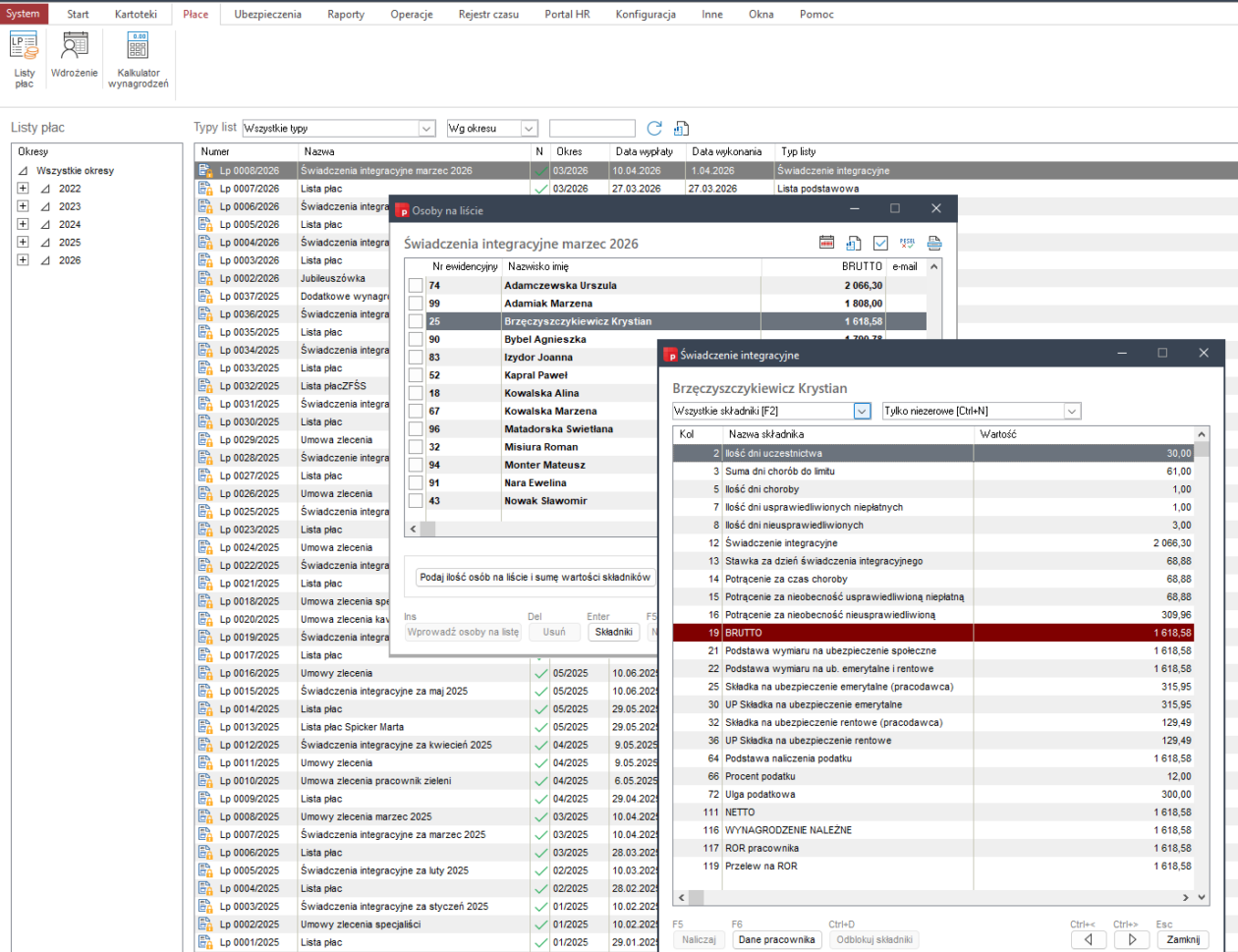Screen dimensions: 1238x952
Task: Click the export icon beside the refresh icon
Action: (x=682, y=129)
